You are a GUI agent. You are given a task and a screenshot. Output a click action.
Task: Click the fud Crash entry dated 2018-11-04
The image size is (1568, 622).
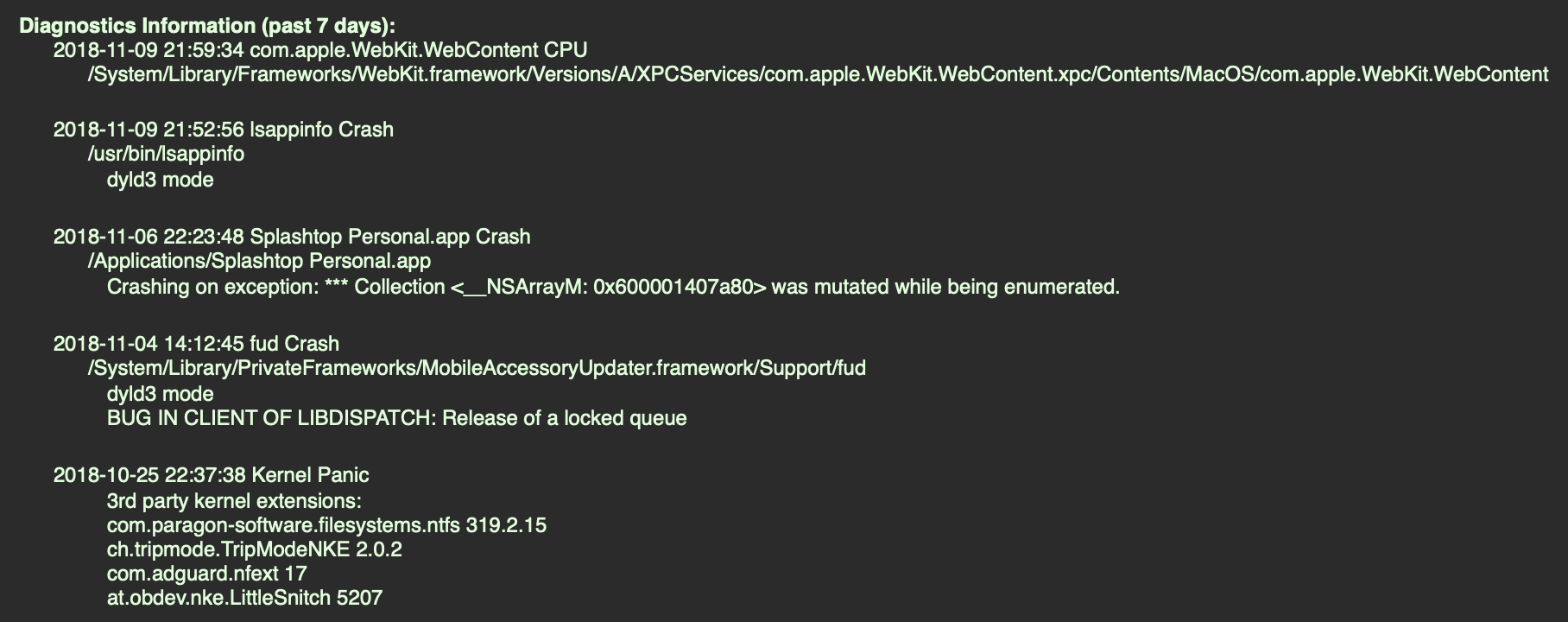(195, 344)
